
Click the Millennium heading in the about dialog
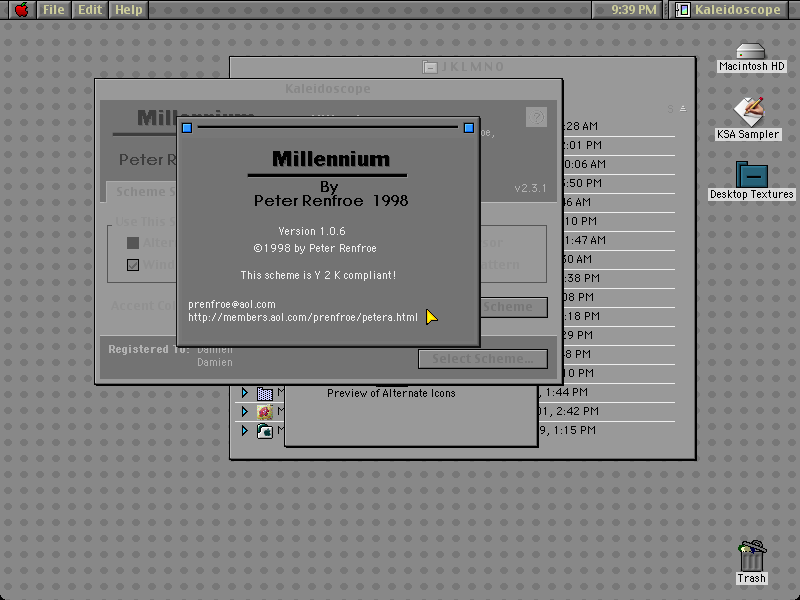coord(331,159)
